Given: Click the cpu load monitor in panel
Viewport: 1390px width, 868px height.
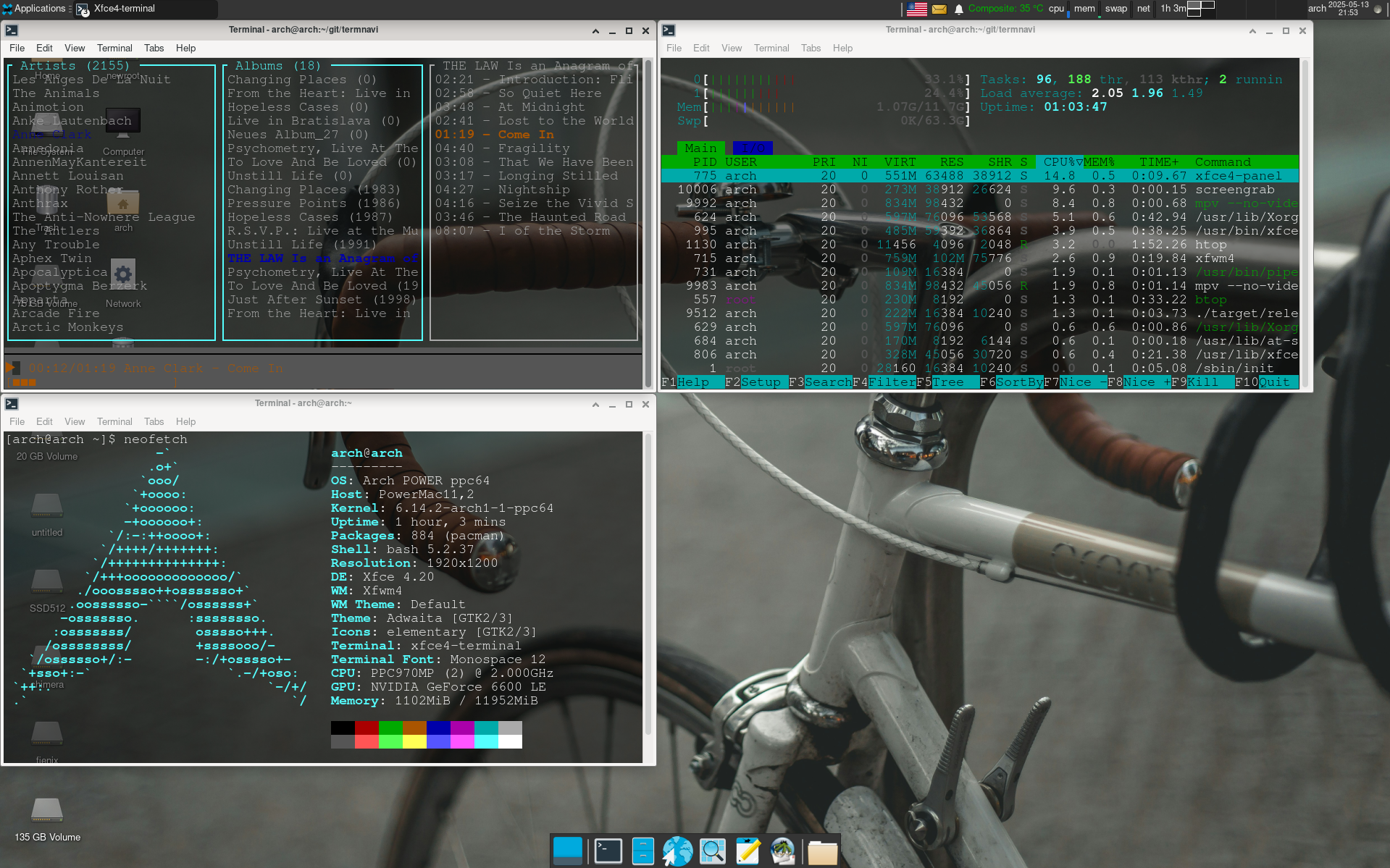Looking at the screenshot, I should [1058, 9].
